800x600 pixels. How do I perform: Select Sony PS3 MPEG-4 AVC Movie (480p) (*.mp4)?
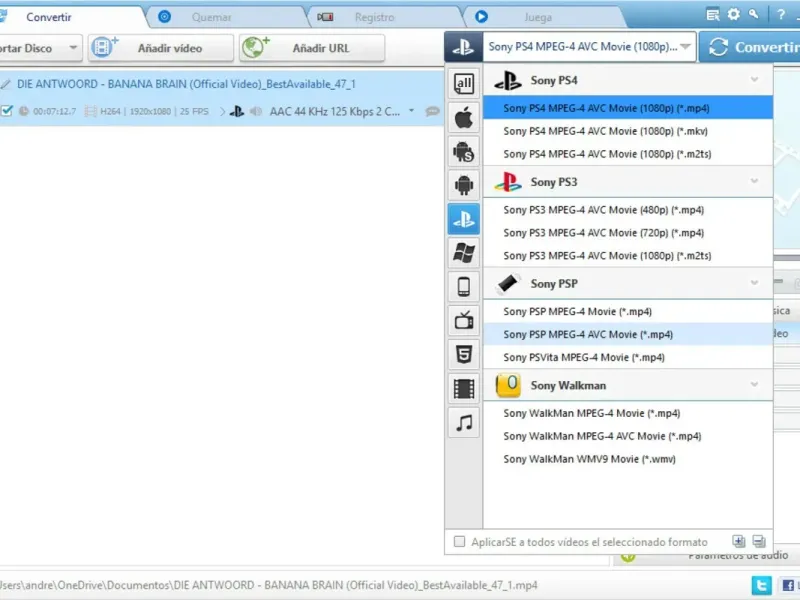(628, 210)
